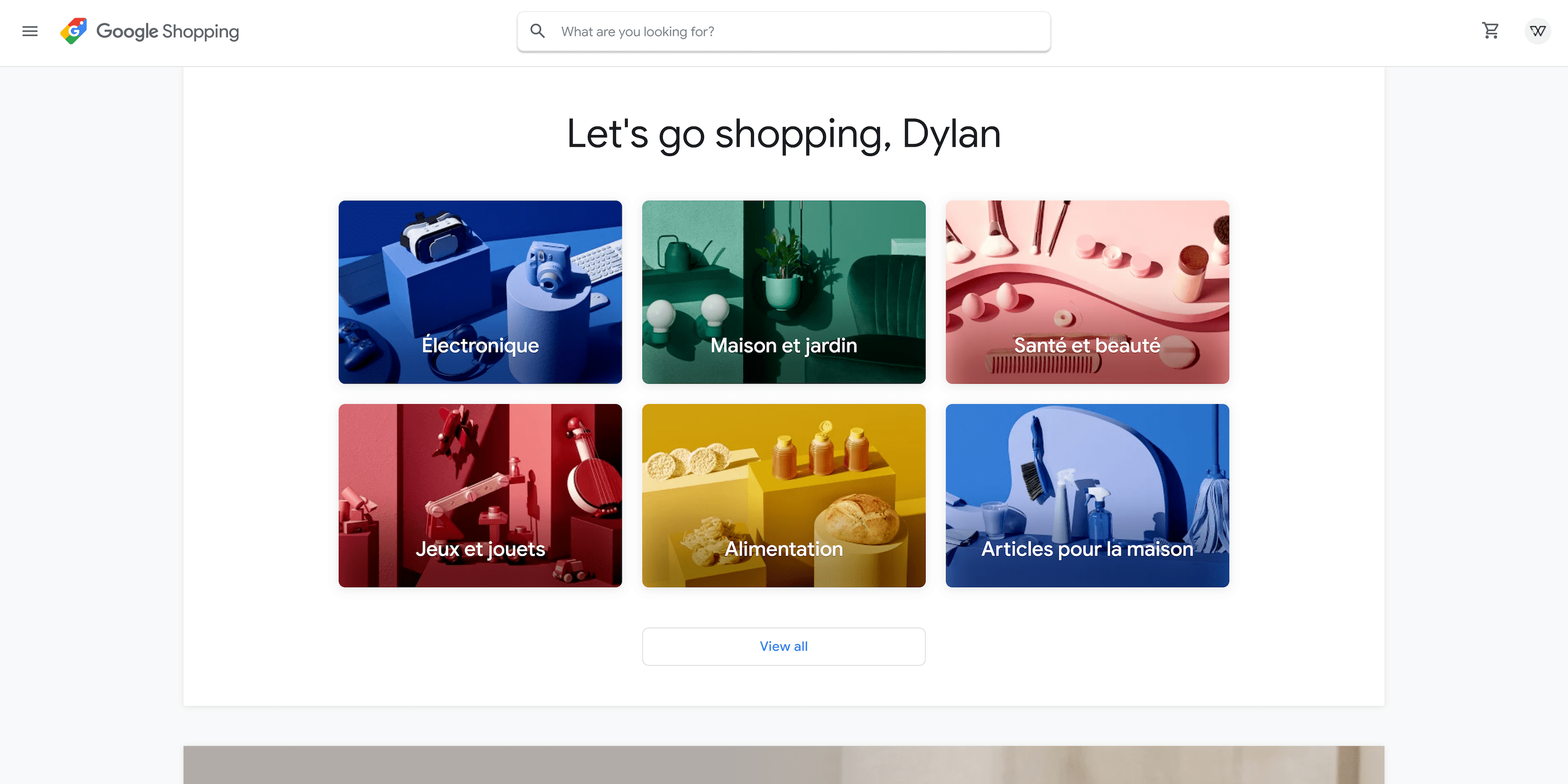The height and width of the screenshot is (784, 1568).
Task: Browse the Maison et jardin category
Action: (x=784, y=292)
